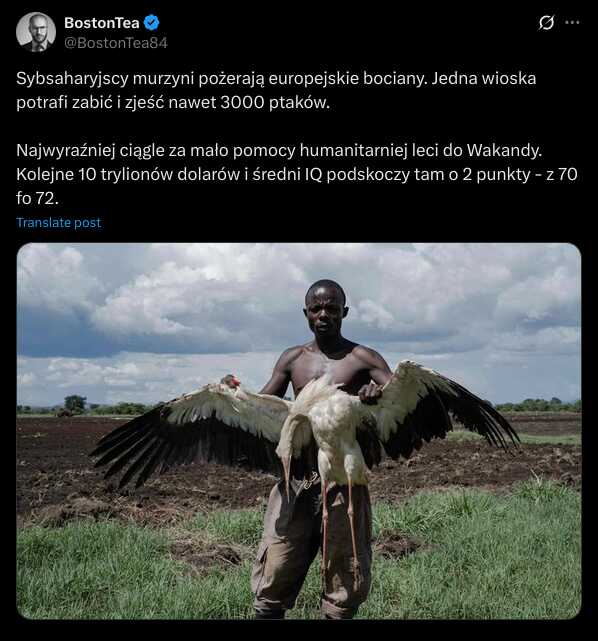View the author's round profile picture
598x641 pixels.
[36, 32]
